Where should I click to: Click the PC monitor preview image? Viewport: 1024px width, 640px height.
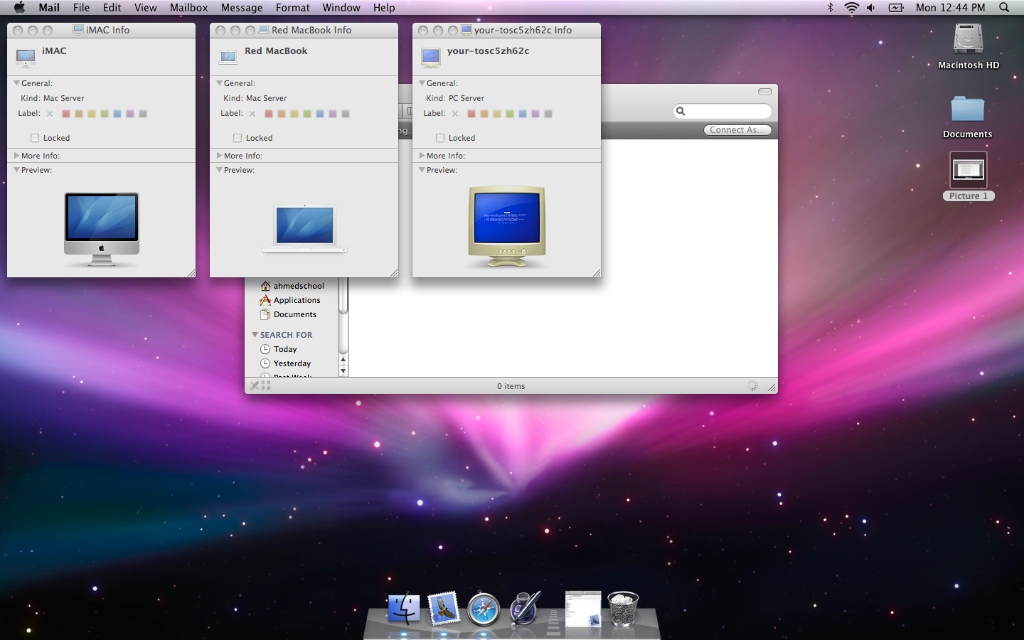[507, 226]
